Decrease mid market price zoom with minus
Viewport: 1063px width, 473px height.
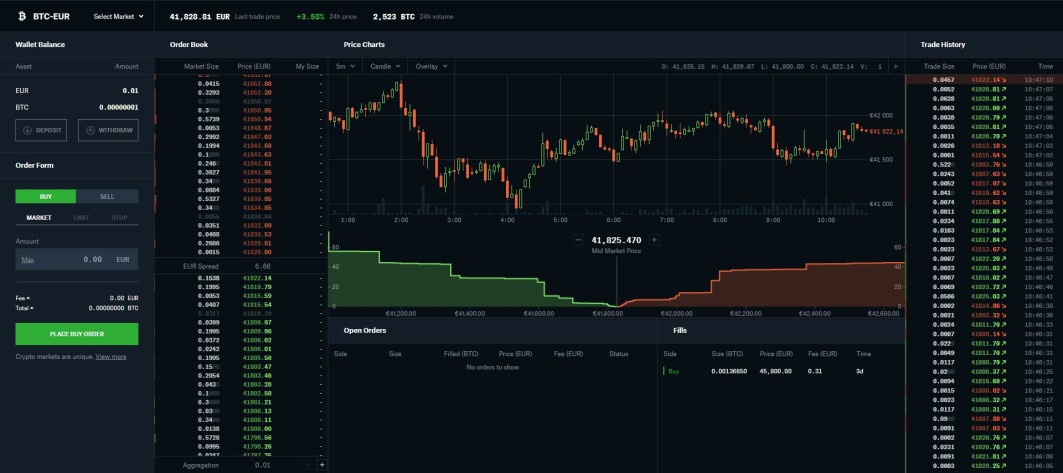(x=578, y=240)
